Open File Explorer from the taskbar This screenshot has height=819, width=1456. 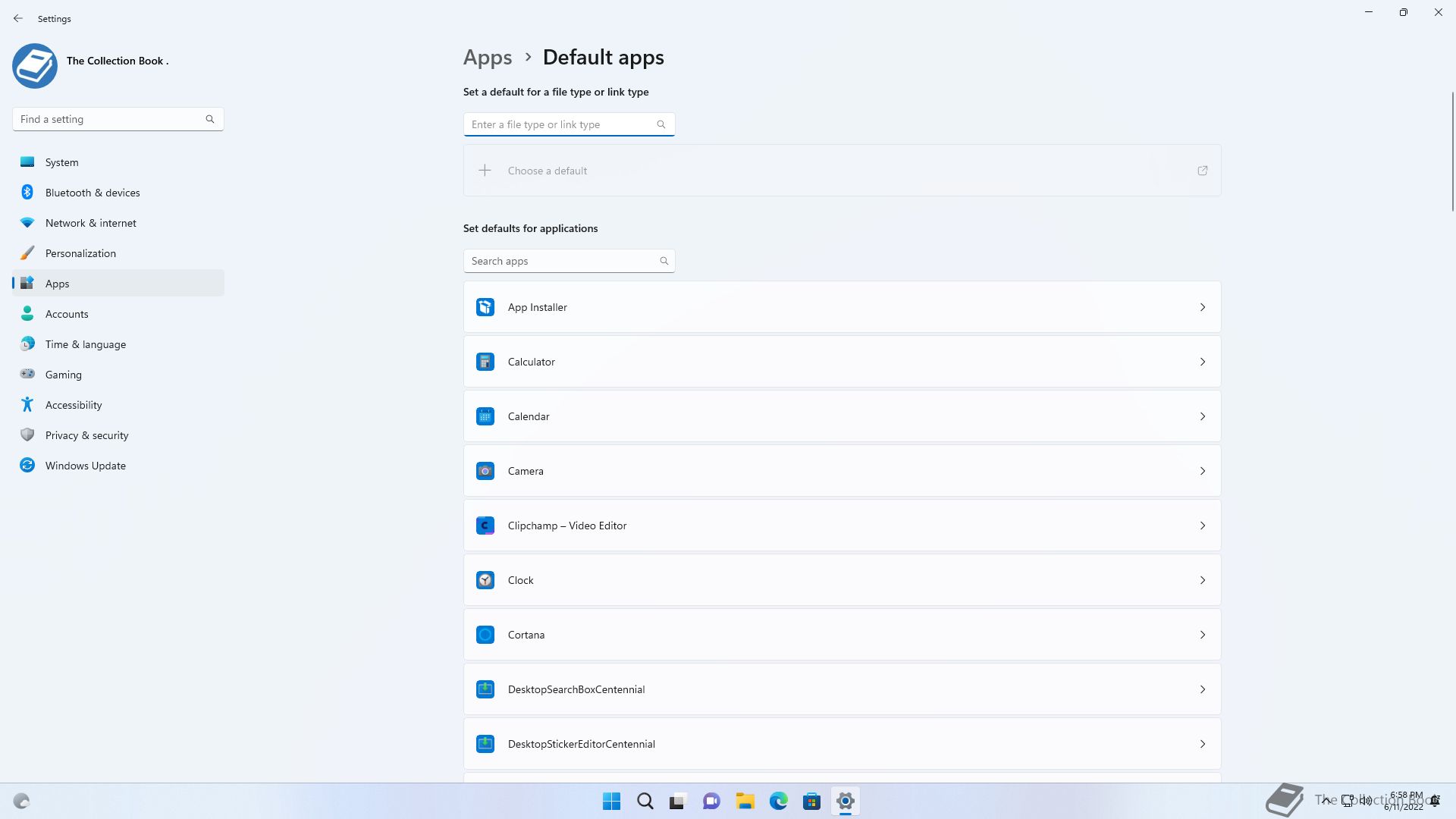click(x=745, y=801)
